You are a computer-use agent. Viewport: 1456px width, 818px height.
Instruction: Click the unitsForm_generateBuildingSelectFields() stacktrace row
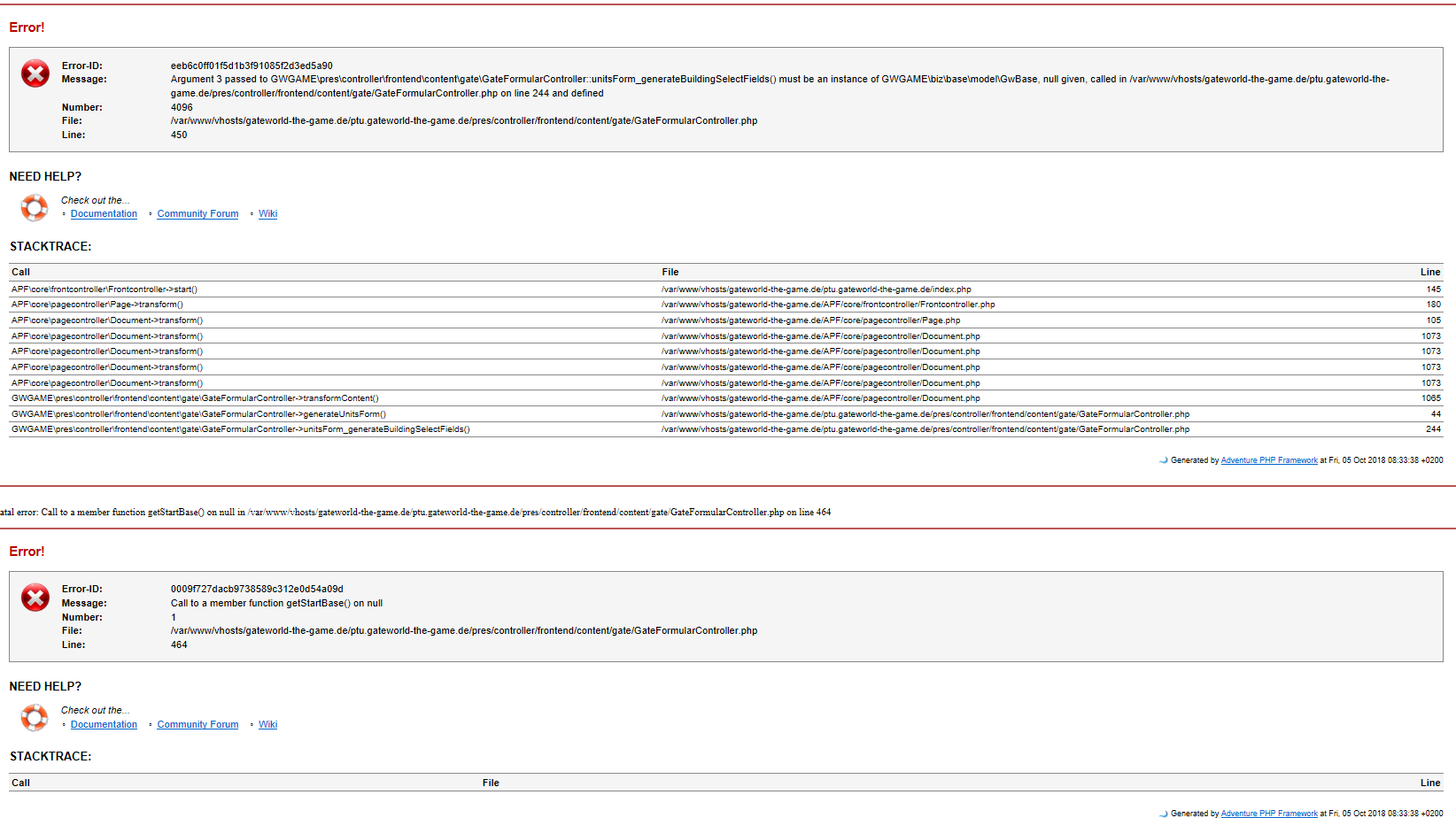(x=240, y=429)
